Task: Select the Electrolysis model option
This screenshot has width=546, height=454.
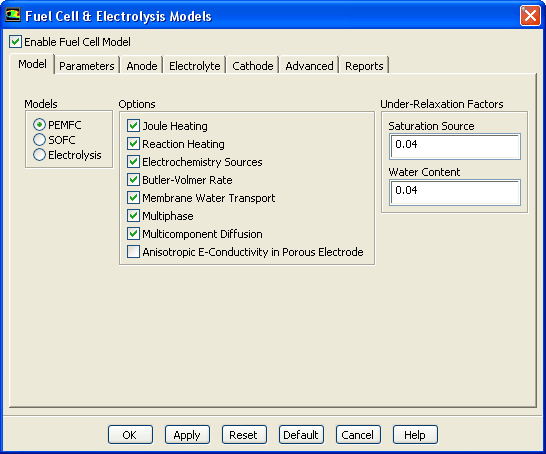Action: [x=39, y=155]
